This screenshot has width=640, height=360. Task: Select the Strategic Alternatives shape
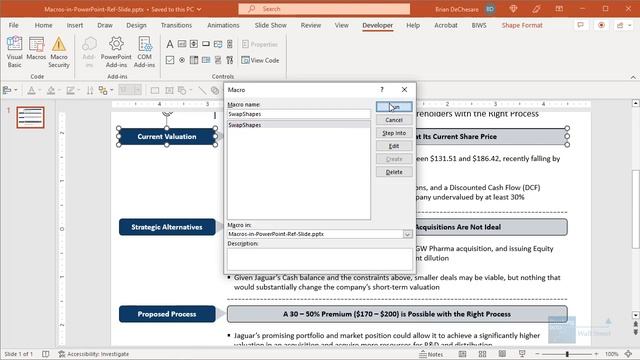(x=167, y=227)
